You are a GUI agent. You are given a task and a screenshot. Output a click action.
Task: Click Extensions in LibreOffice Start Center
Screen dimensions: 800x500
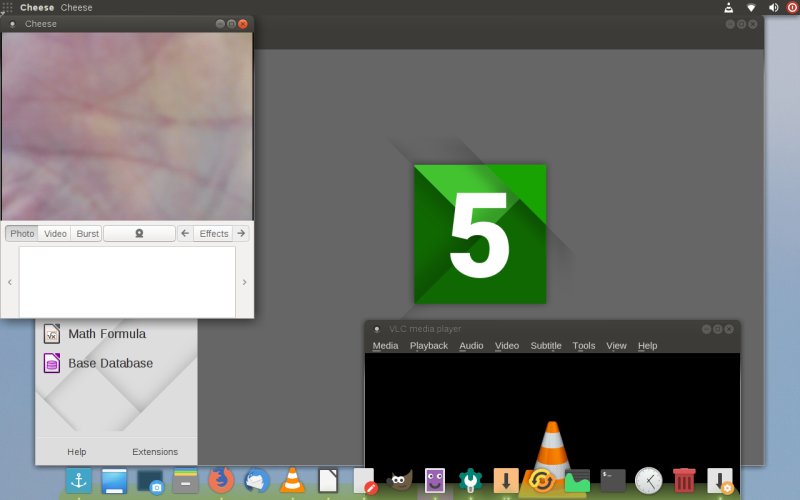(x=155, y=452)
